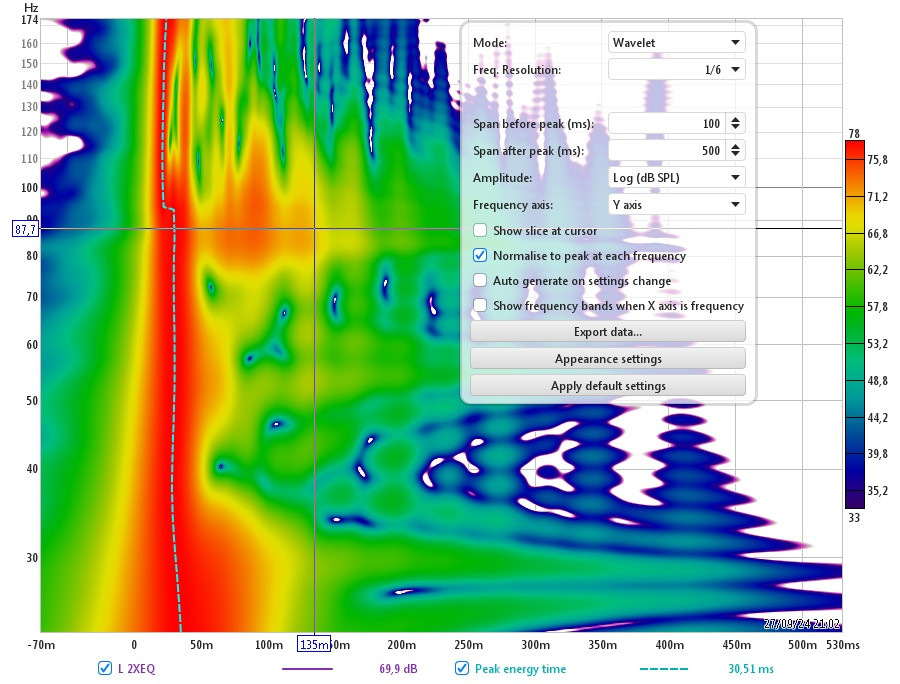Open Appearance settings

[x=608, y=359]
